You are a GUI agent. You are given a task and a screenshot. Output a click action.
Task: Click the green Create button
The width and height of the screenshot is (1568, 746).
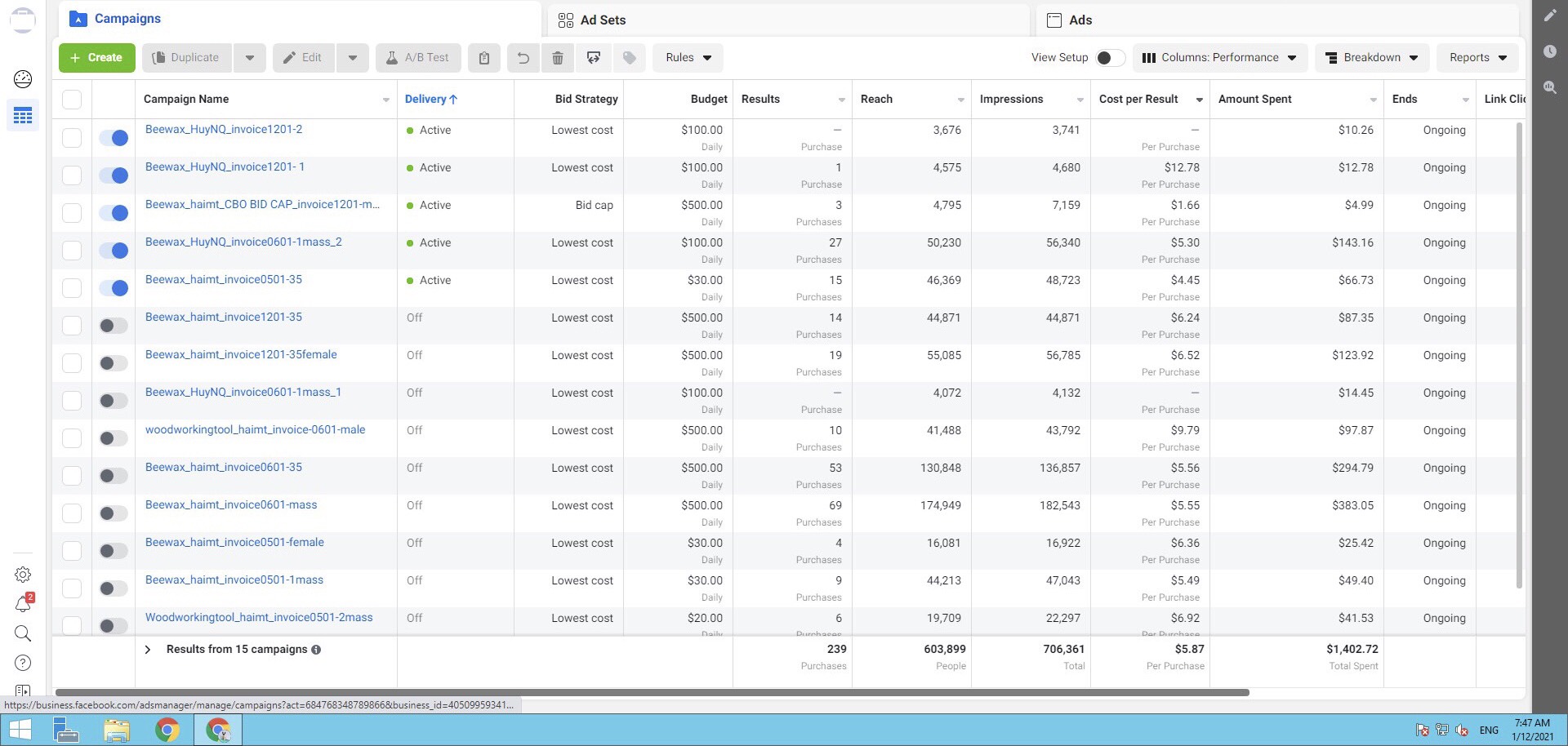97,58
